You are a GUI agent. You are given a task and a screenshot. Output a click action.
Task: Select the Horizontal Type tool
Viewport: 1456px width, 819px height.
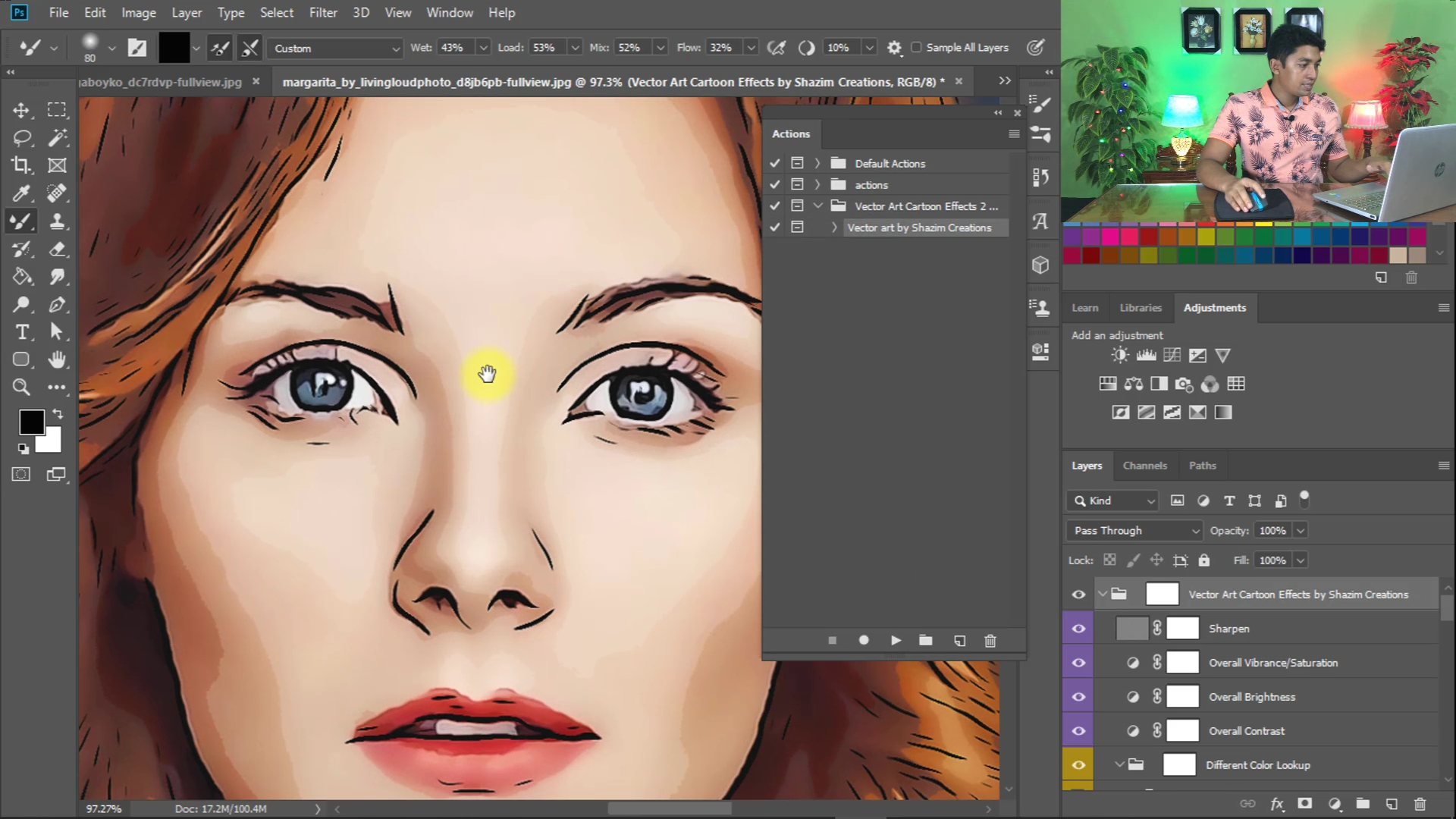(x=21, y=332)
